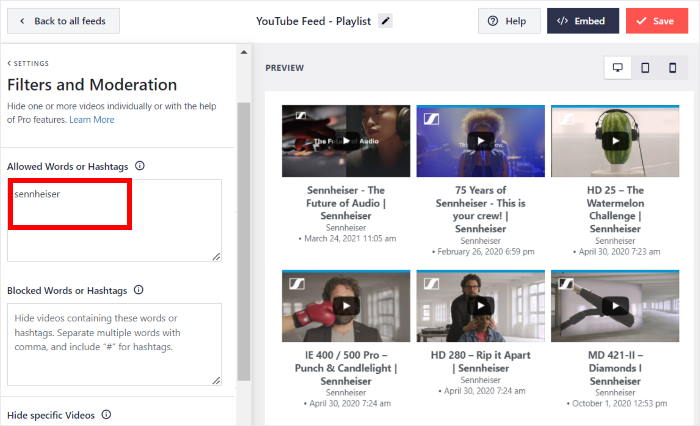Viewport: 700px width, 426px height.
Task: Click into the Allowed Words textarea
Action: pos(114,221)
